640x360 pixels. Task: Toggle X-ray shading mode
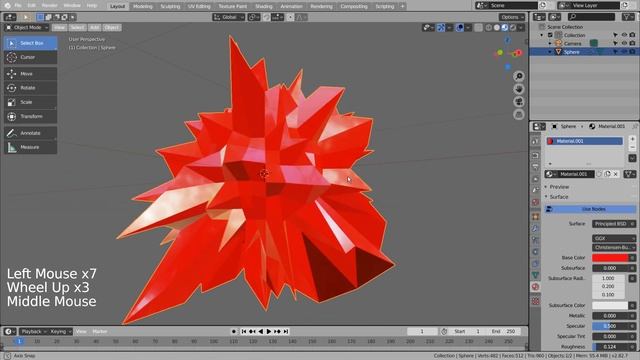(x=479, y=27)
